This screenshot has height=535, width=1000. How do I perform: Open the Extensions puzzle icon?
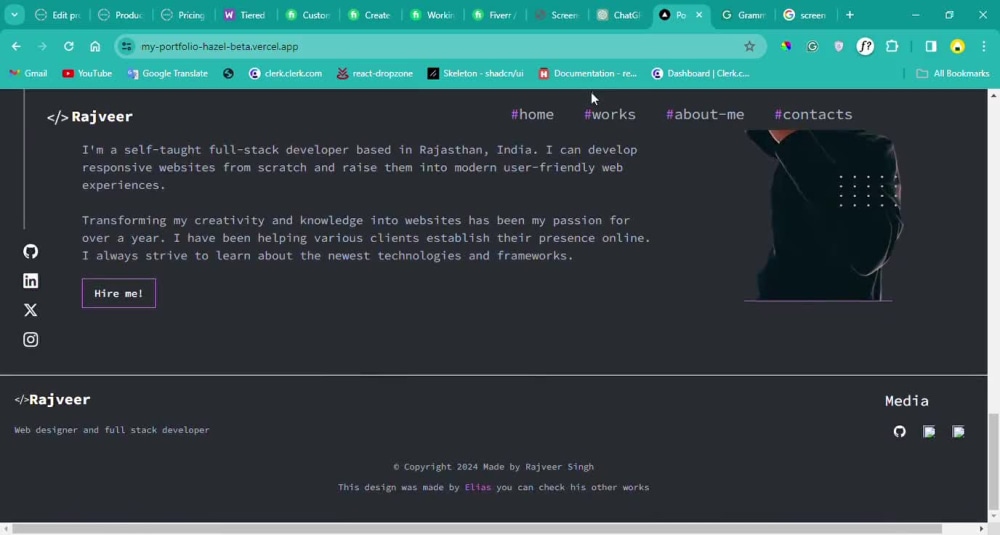pos(892,47)
